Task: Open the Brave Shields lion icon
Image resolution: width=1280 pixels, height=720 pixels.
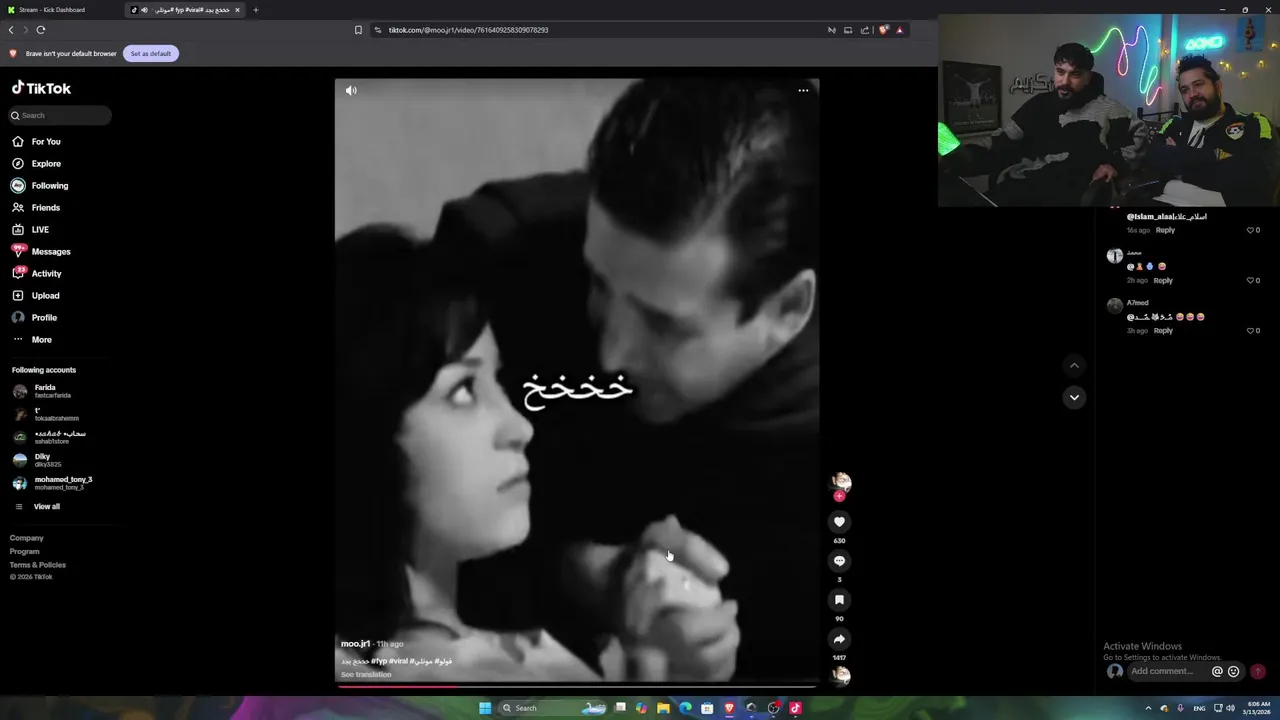Action: [883, 30]
